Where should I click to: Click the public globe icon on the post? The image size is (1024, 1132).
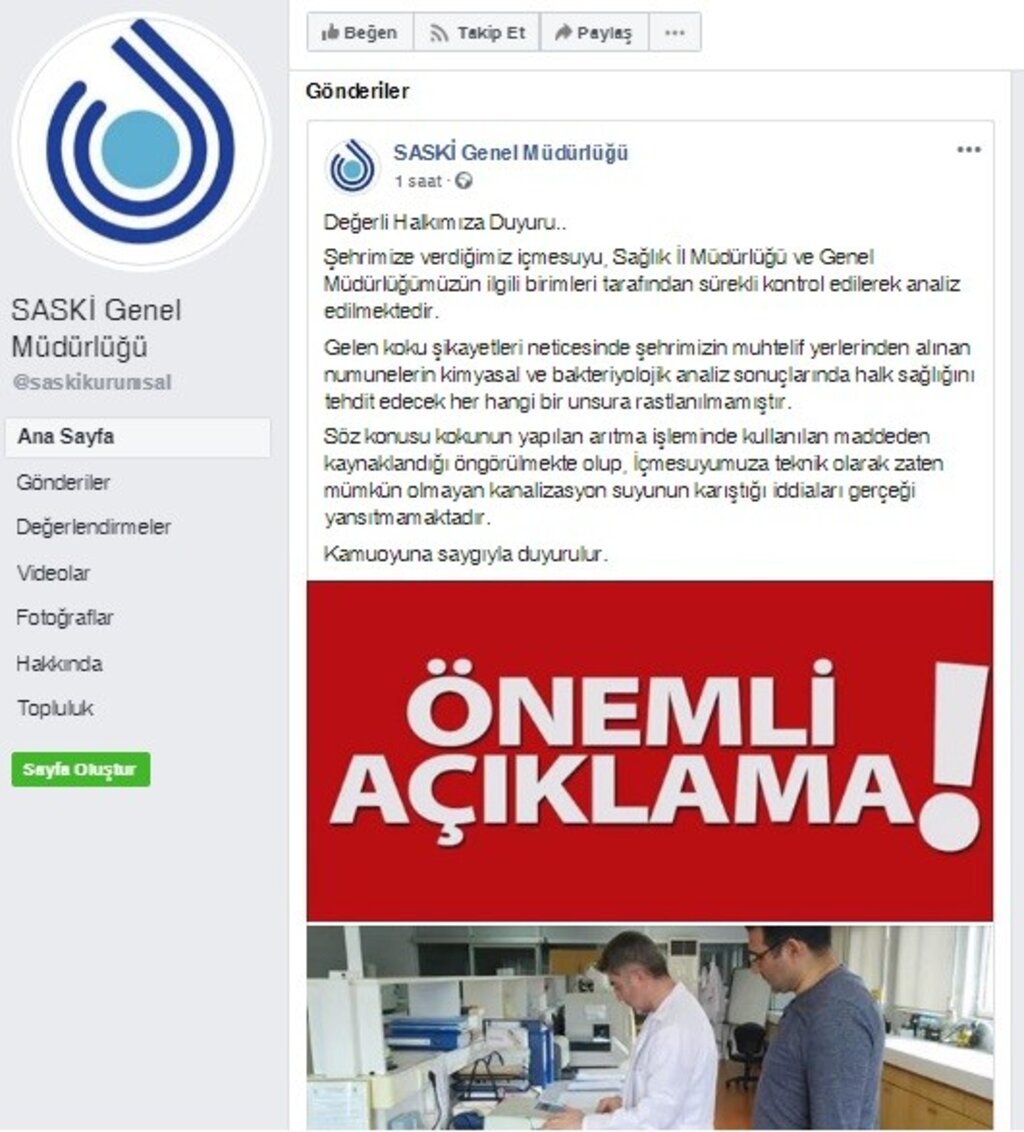(464, 180)
